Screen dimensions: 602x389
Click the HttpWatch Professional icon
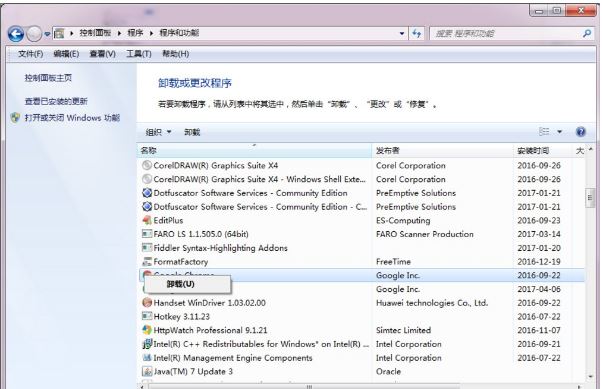pos(147,330)
